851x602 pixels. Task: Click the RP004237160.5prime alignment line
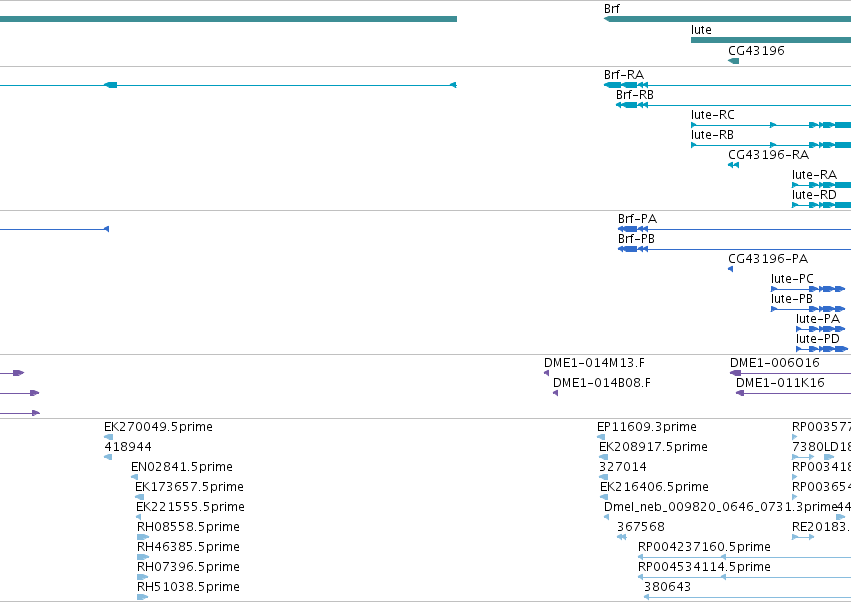pos(744,557)
